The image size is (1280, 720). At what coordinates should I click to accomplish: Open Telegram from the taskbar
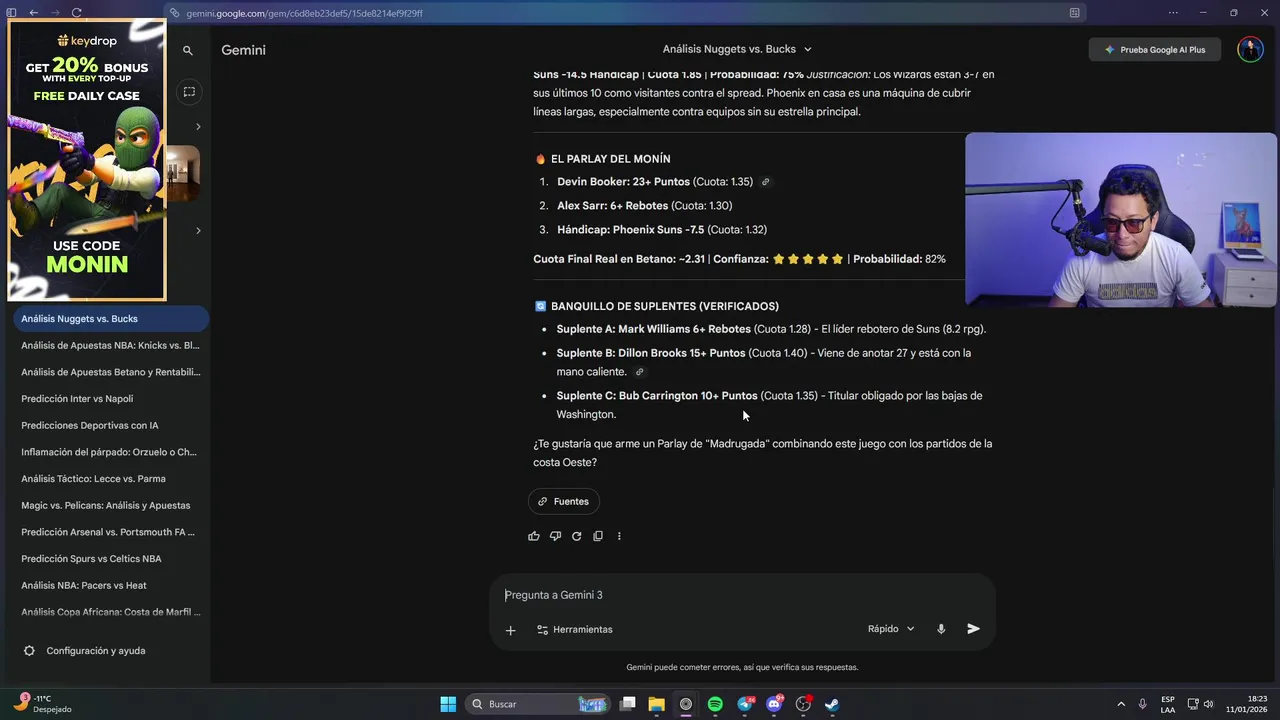point(745,704)
